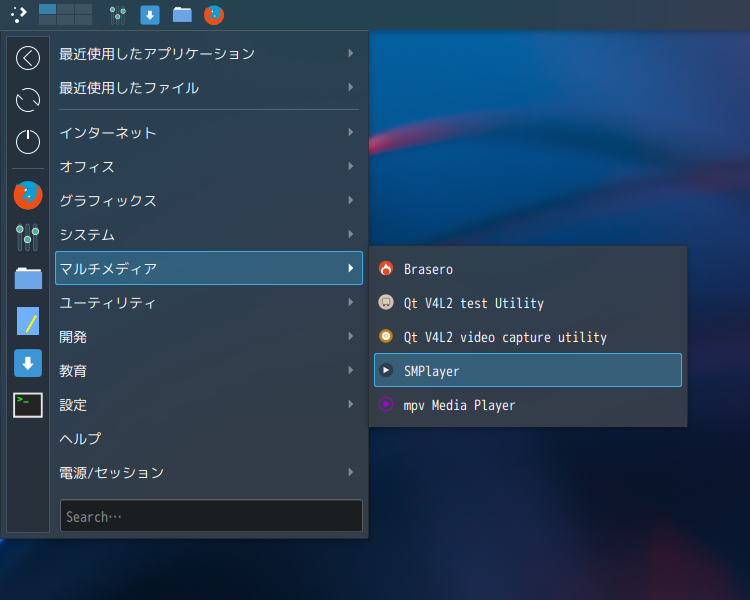Select the マルチメディア category
Image resolution: width=750 pixels, height=600 pixels.
point(209,268)
